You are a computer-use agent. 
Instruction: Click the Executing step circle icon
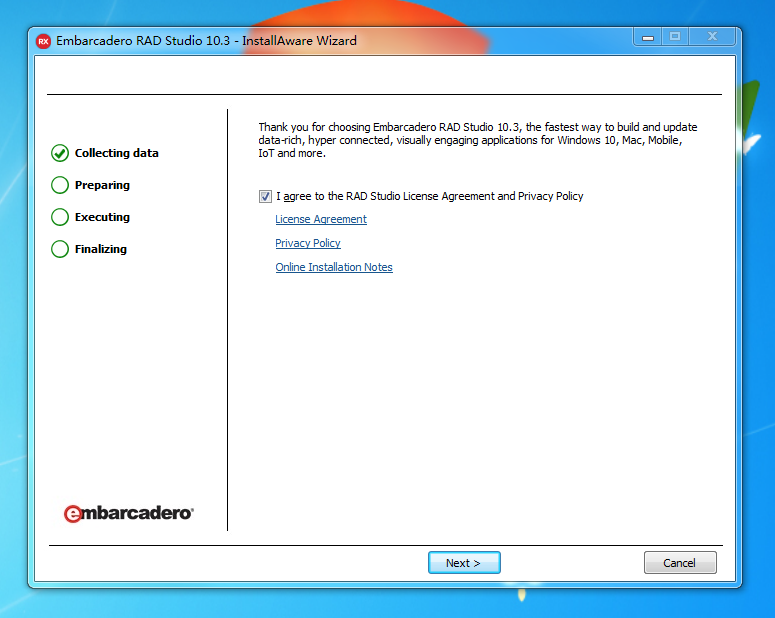click(x=60, y=217)
